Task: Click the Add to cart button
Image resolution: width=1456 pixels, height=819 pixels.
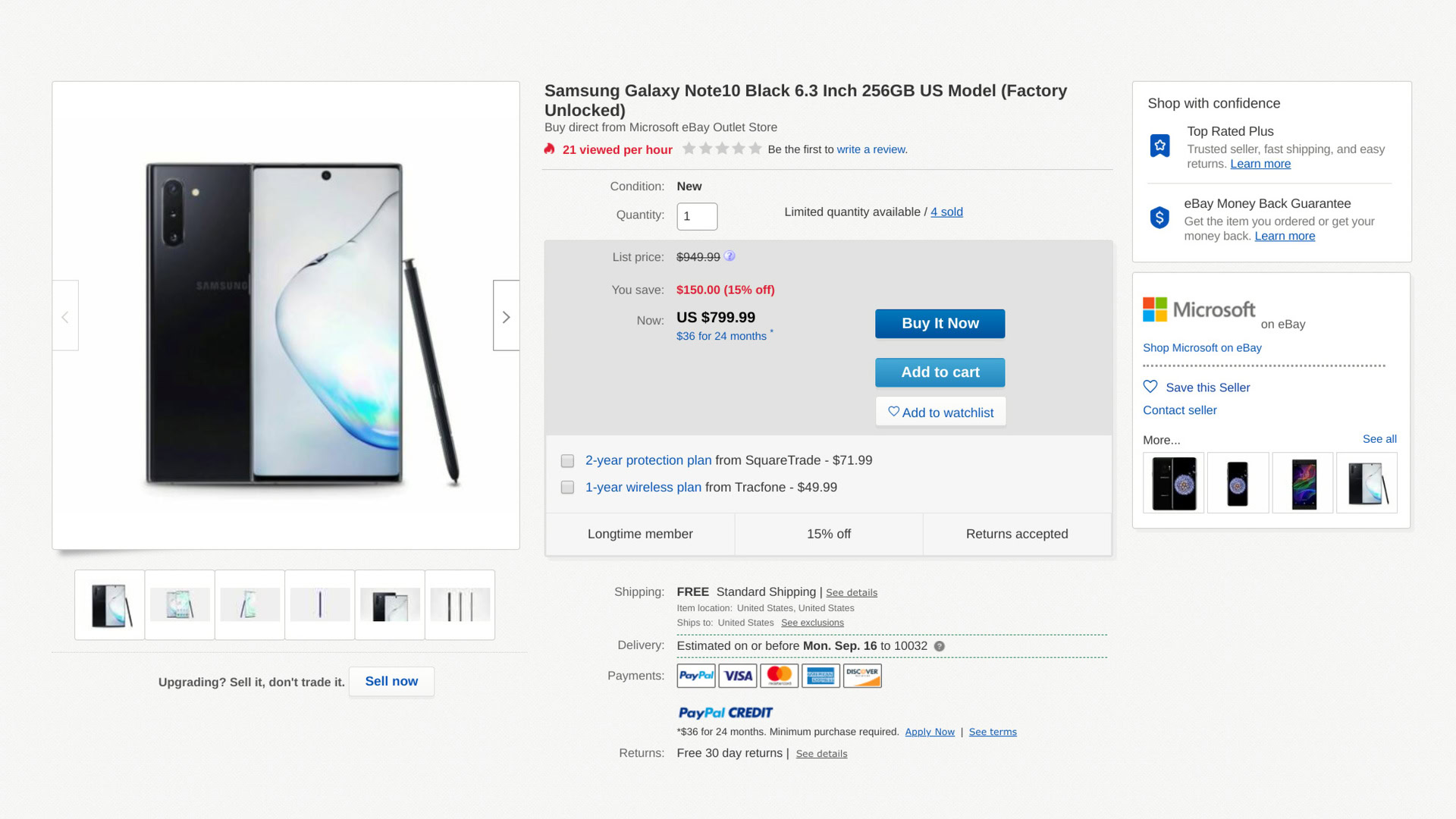Action: click(x=940, y=372)
